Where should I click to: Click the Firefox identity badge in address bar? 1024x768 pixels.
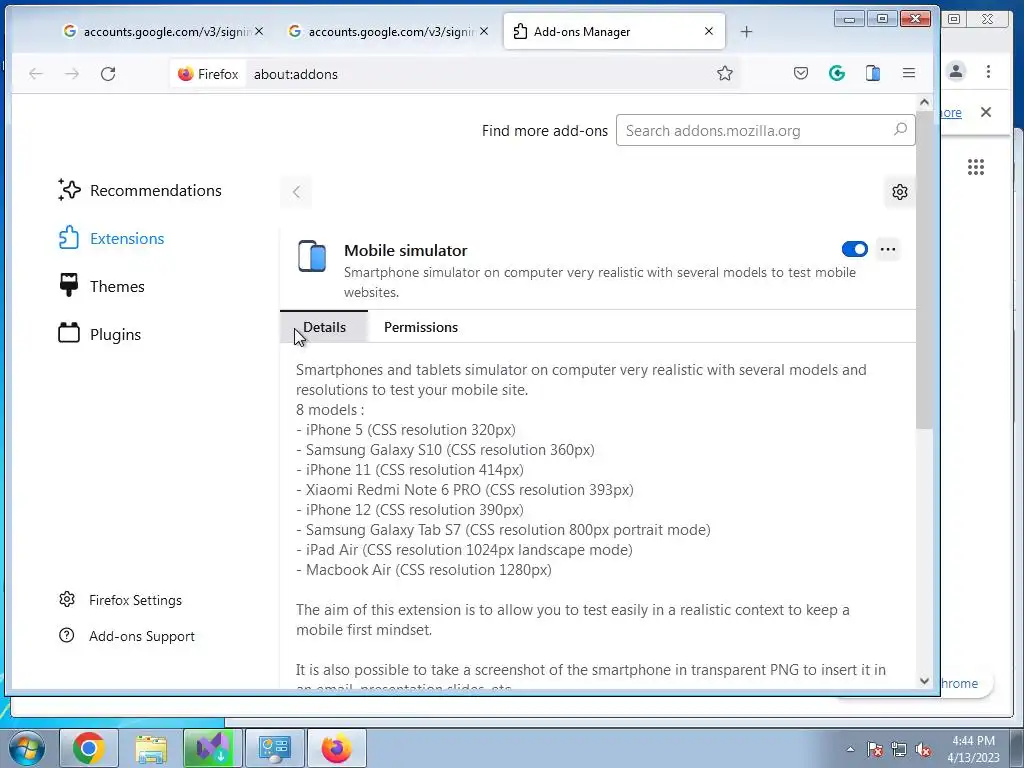coord(208,74)
